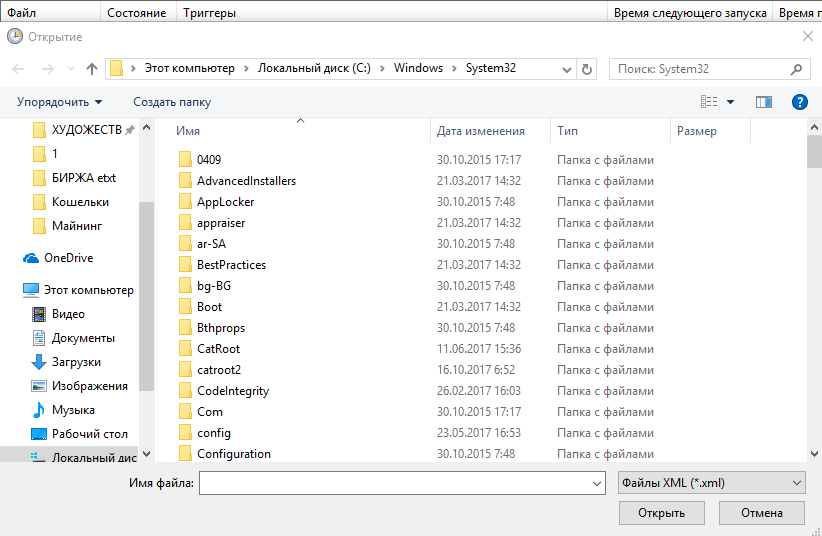Select the config folder
The height and width of the screenshot is (536, 822).
pyautogui.click(x=213, y=433)
